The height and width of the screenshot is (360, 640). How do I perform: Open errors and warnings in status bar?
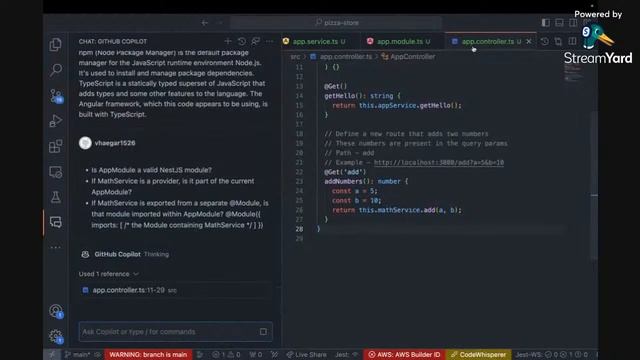point(226,355)
